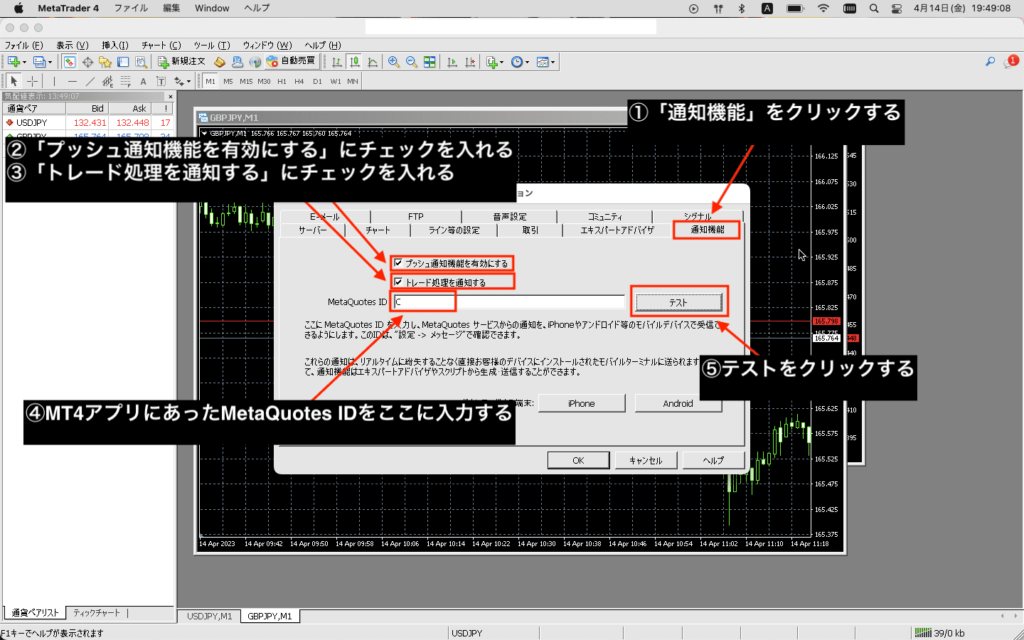Viewport: 1024px width, 640px height.
Task: Select the text label T tool
Action: coord(161,82)
